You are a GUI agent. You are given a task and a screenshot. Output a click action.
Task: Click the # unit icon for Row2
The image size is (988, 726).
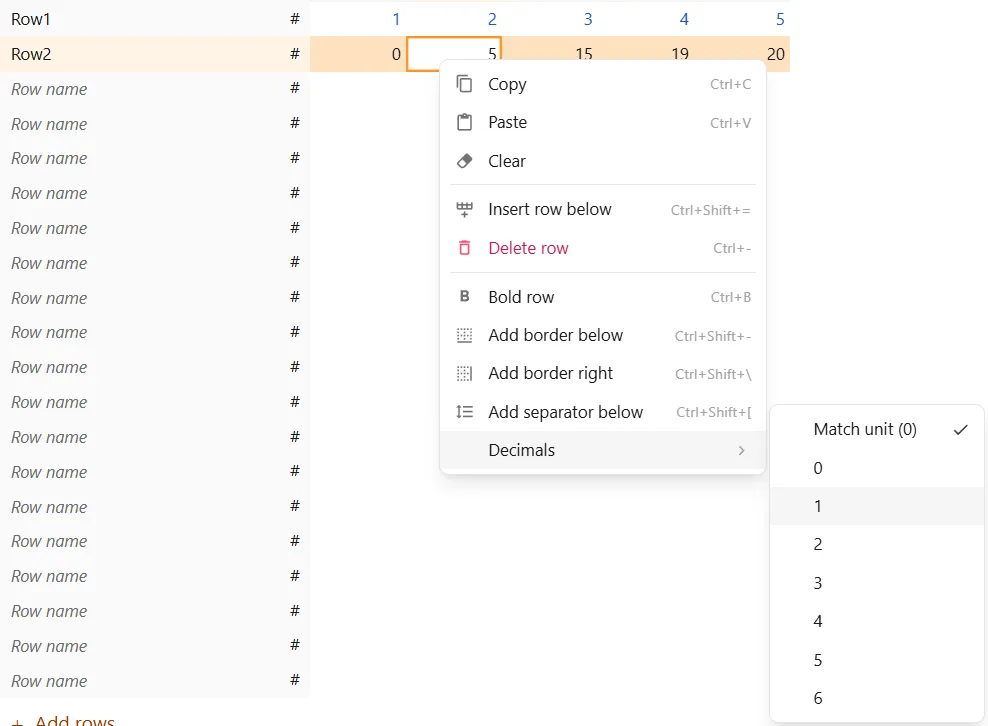294,54
